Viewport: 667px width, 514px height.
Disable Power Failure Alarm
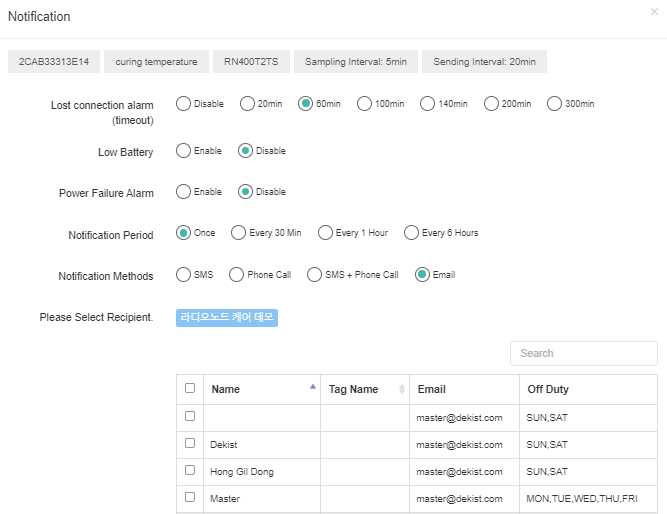(245, 191)
